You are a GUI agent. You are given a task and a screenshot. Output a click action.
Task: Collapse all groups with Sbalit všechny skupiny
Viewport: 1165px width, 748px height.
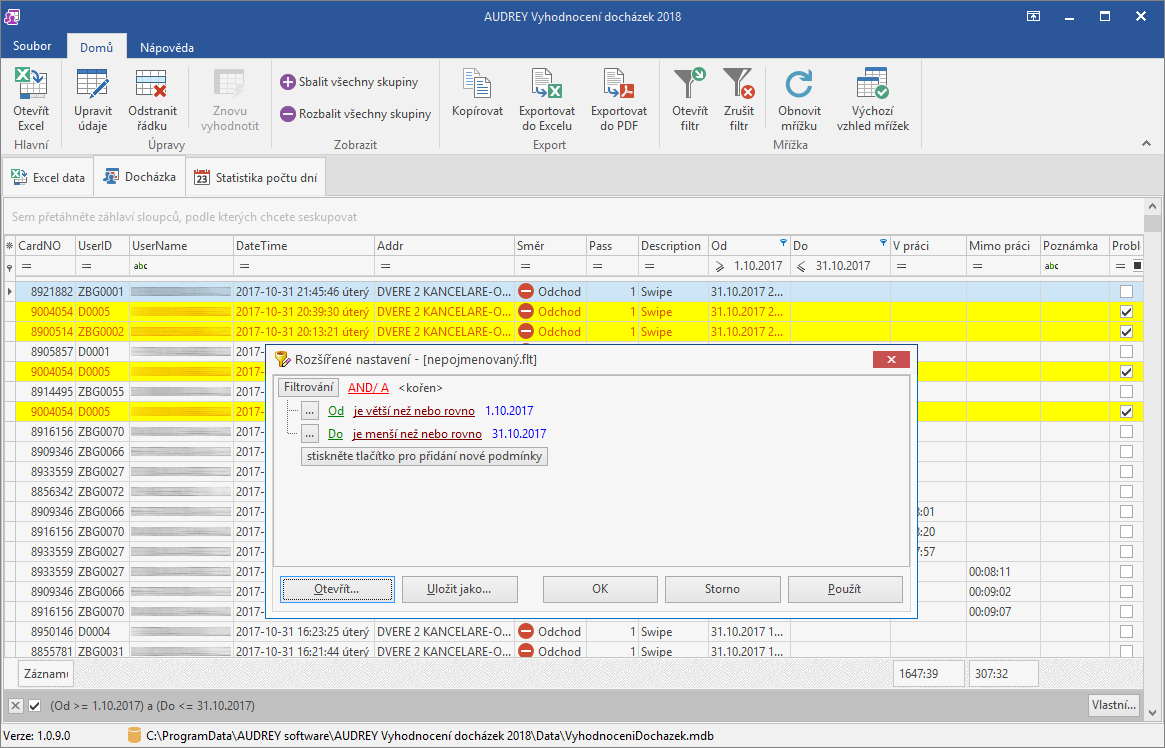(x=349, y=82)
